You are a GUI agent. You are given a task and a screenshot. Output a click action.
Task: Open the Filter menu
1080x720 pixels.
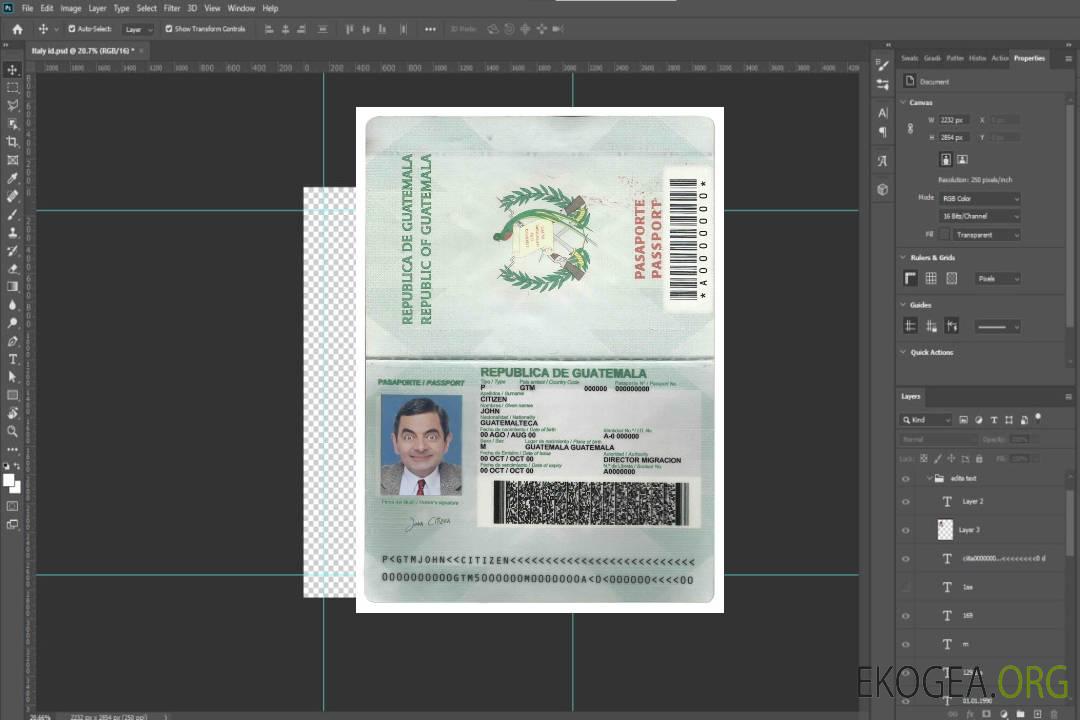tap(172, 8)
